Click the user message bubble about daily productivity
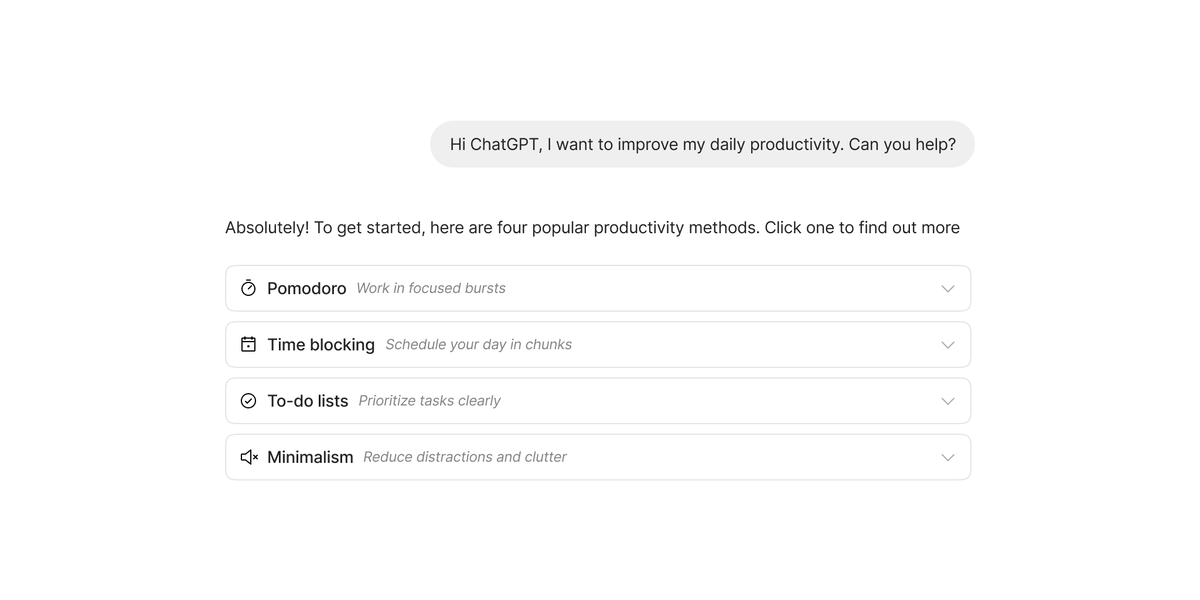Screen dimensions: 1200x600 pos(702,144)
